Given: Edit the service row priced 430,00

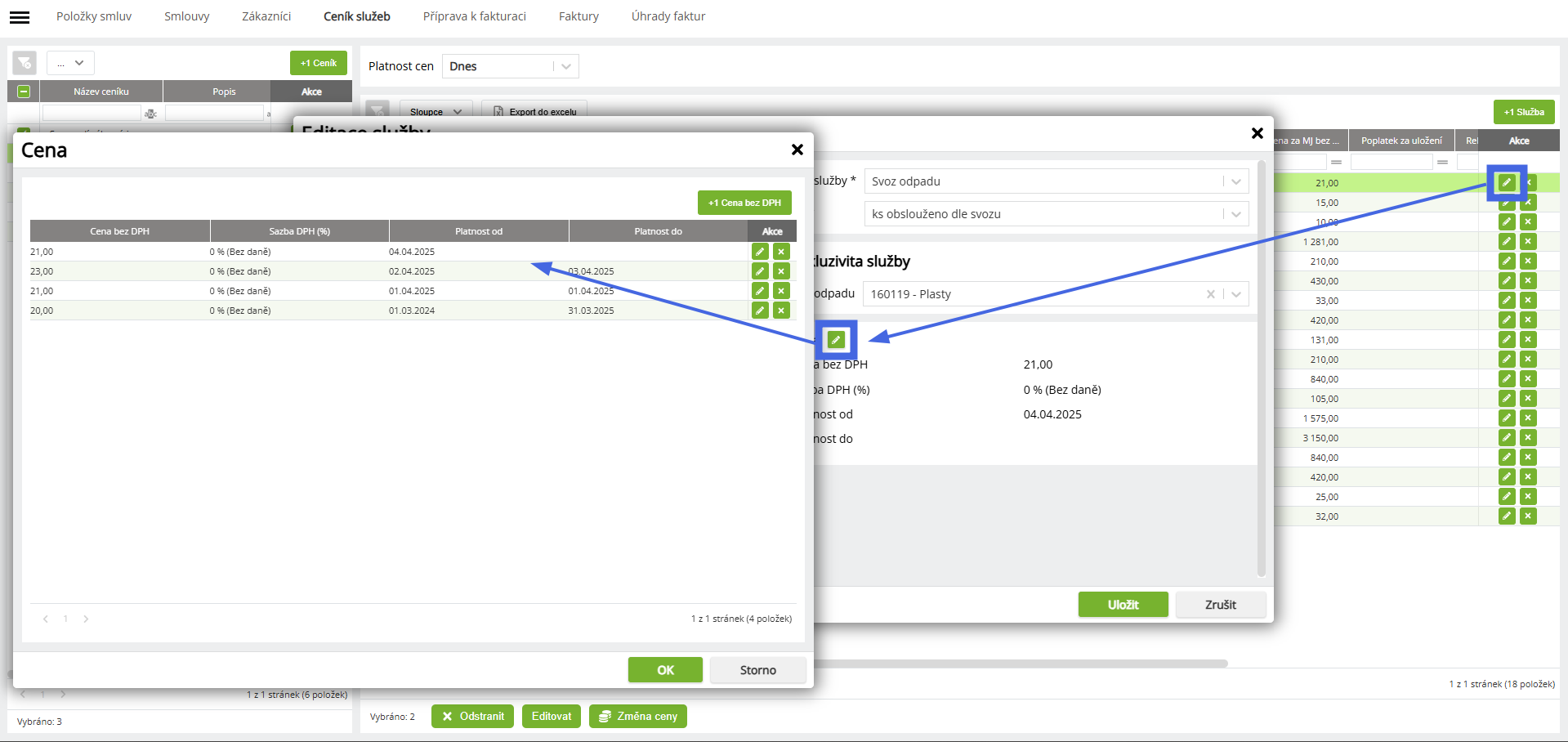Looking at the screenshot, I should click(x=1507, y=281).
